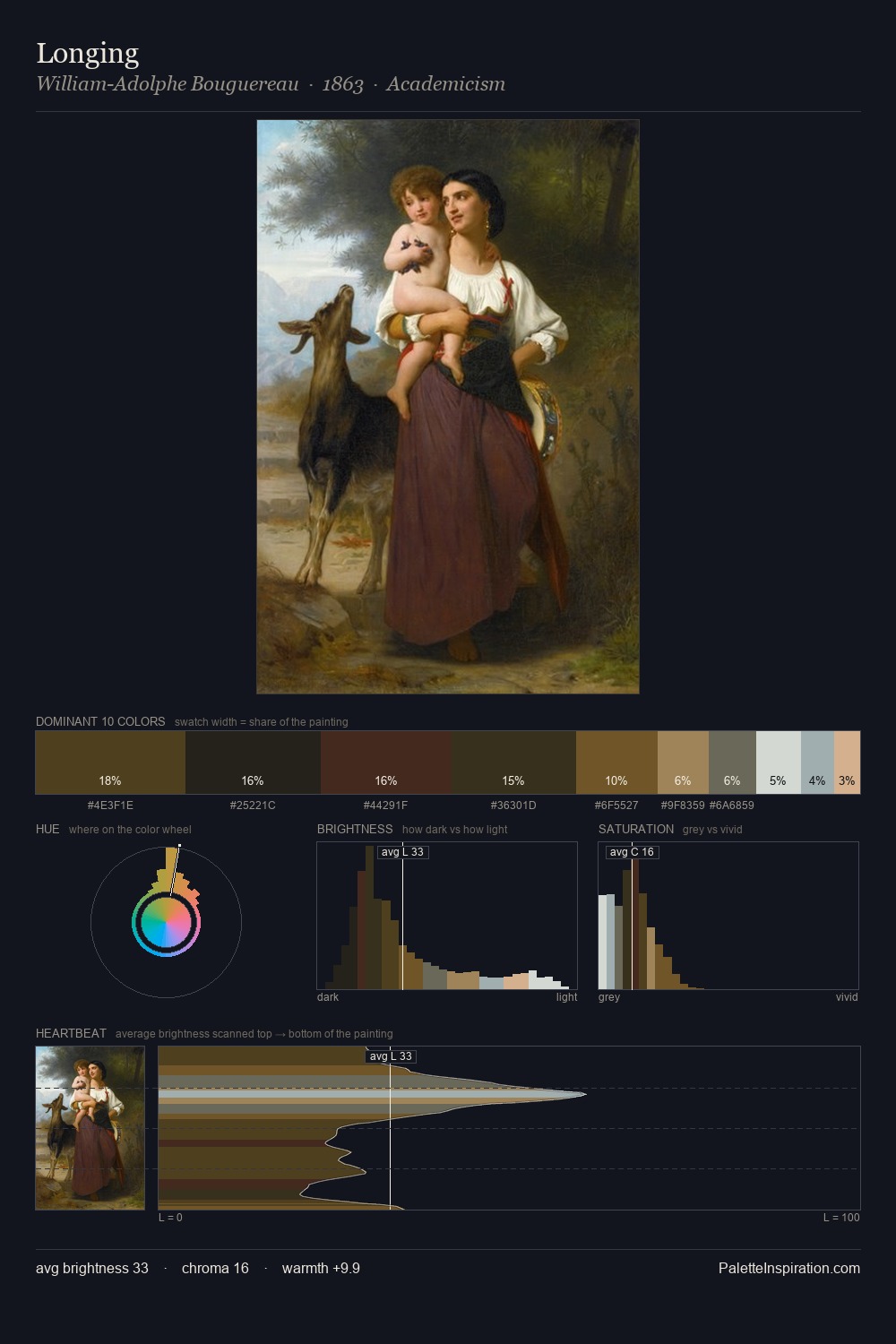Click the brightness histogram chart
896x1344 pixels.
point(447,916)
